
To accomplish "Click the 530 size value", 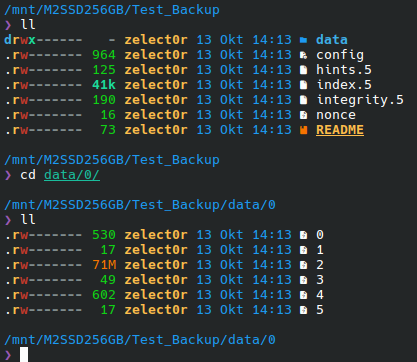I will point(104,235).
